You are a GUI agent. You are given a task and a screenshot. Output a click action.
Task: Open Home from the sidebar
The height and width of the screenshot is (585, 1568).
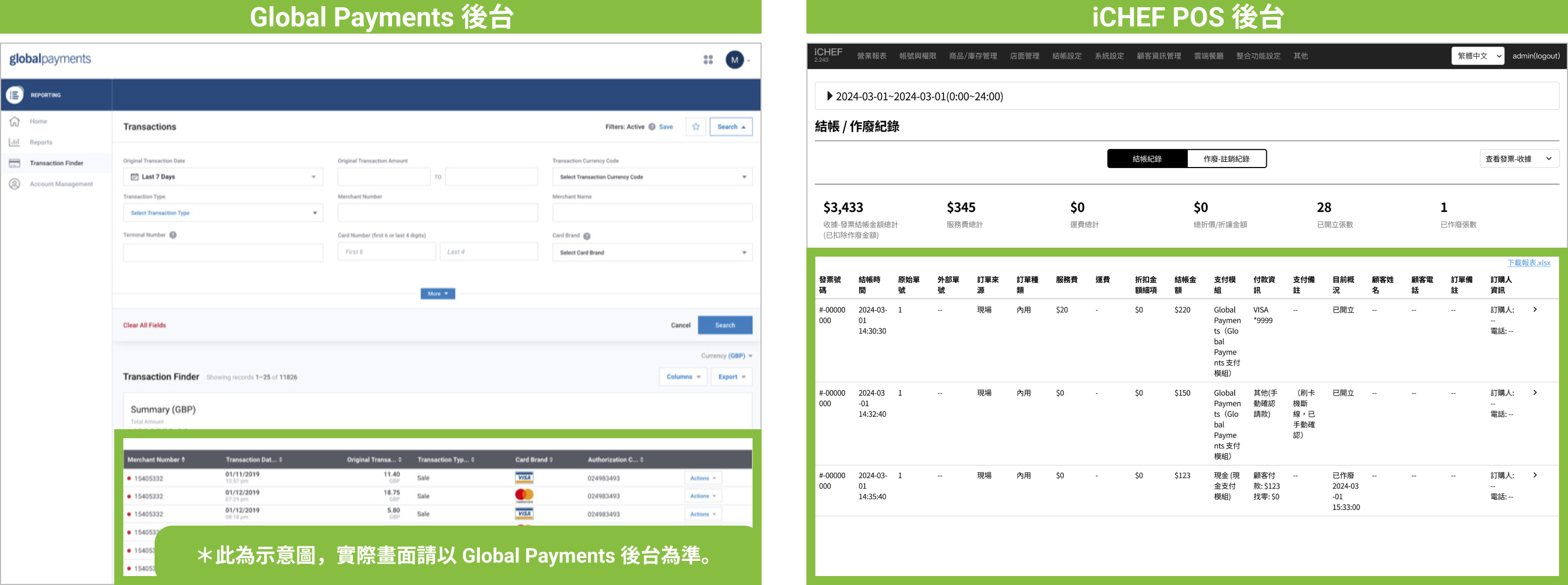coord(38,121)
